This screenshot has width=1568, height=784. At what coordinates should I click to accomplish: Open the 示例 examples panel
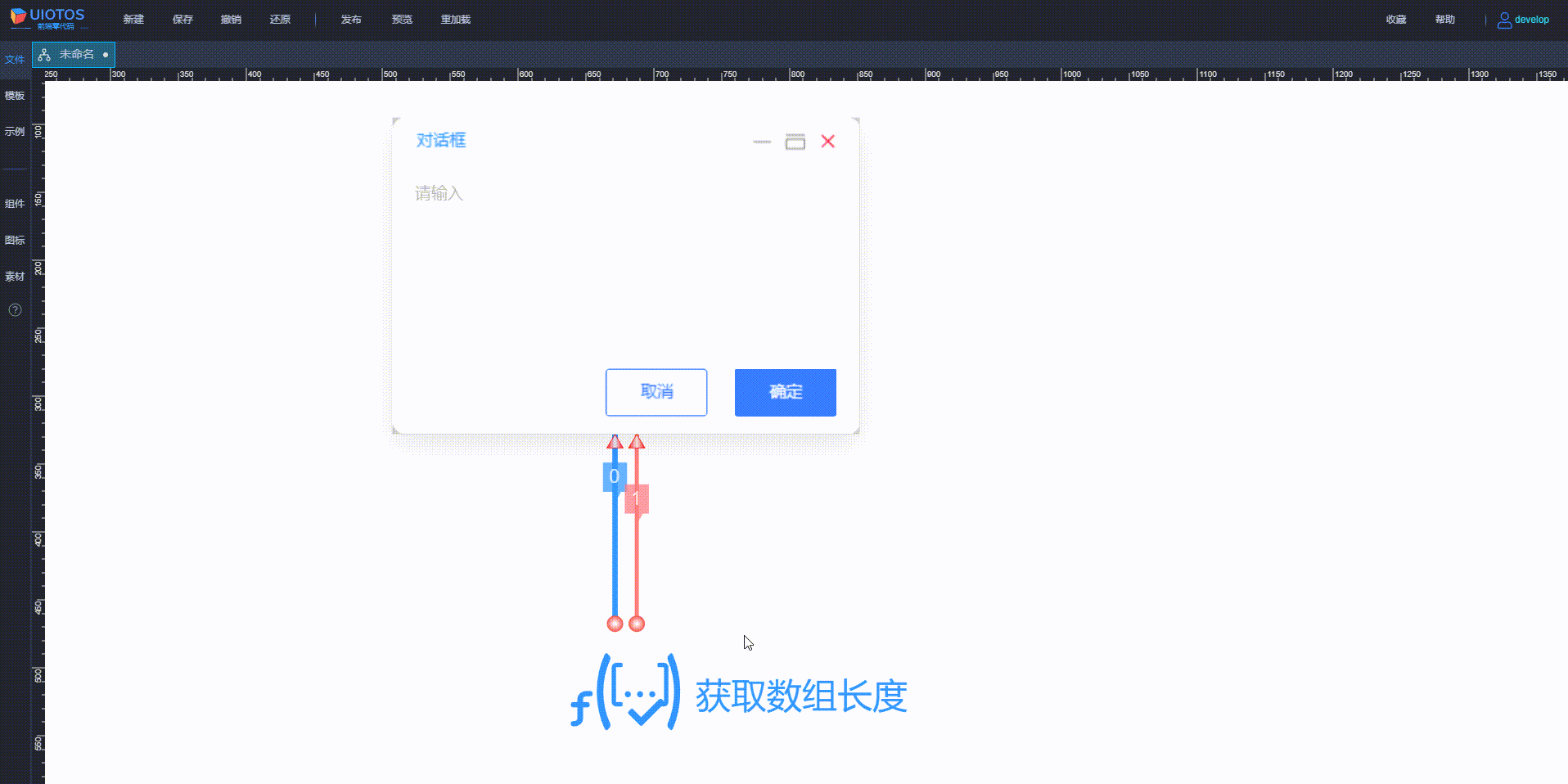(14, 131)
